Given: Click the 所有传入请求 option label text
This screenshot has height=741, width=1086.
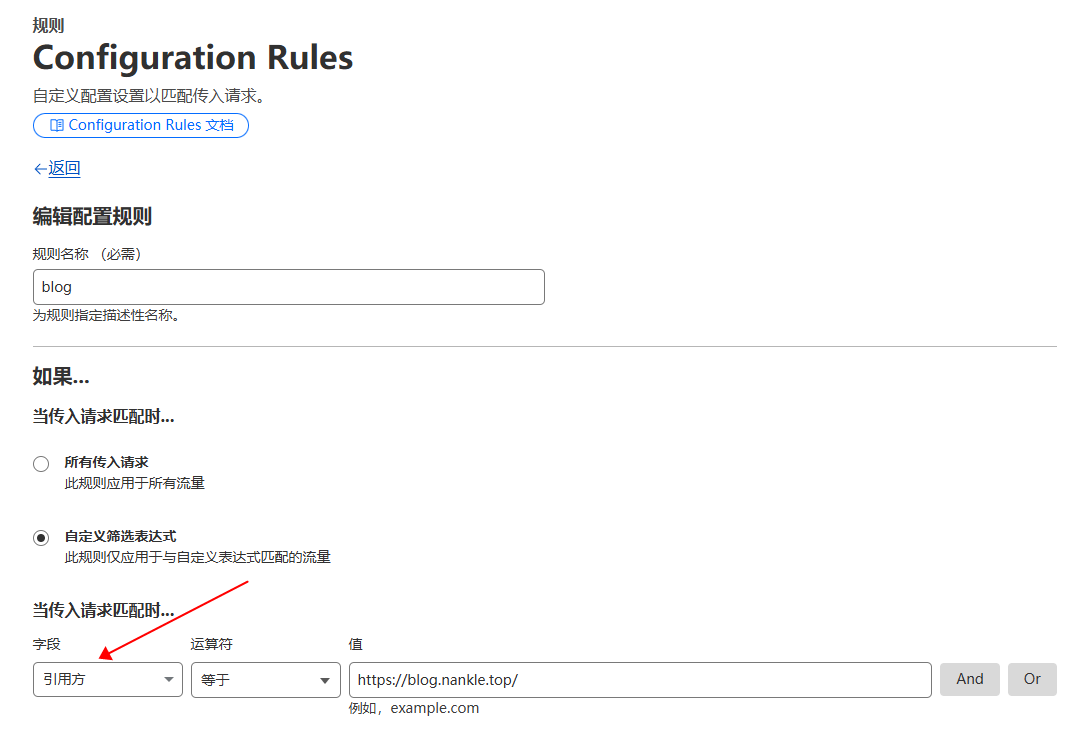Looking at the screenshot, I should 106,463.
